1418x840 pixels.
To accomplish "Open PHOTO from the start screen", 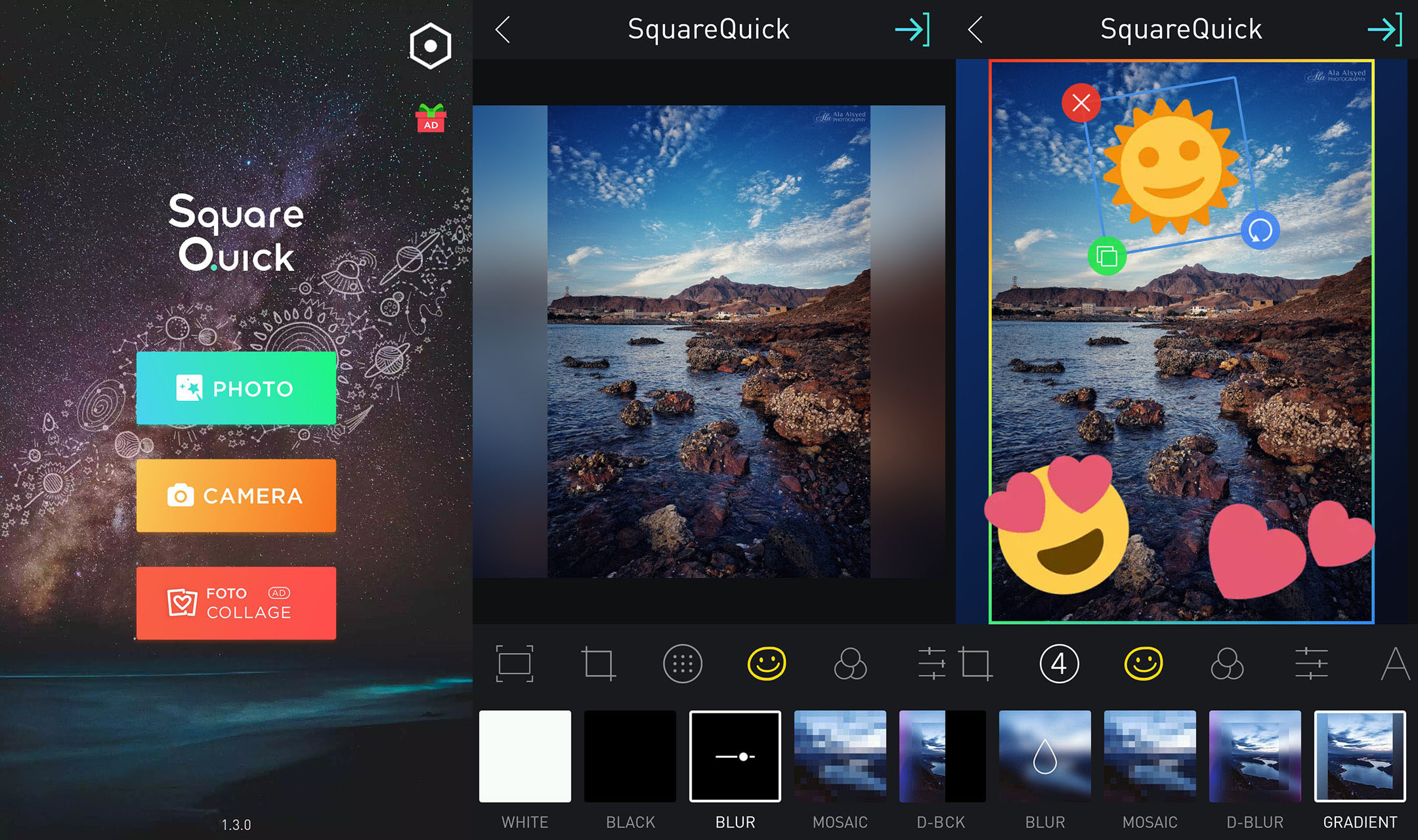I will (236, 388).
